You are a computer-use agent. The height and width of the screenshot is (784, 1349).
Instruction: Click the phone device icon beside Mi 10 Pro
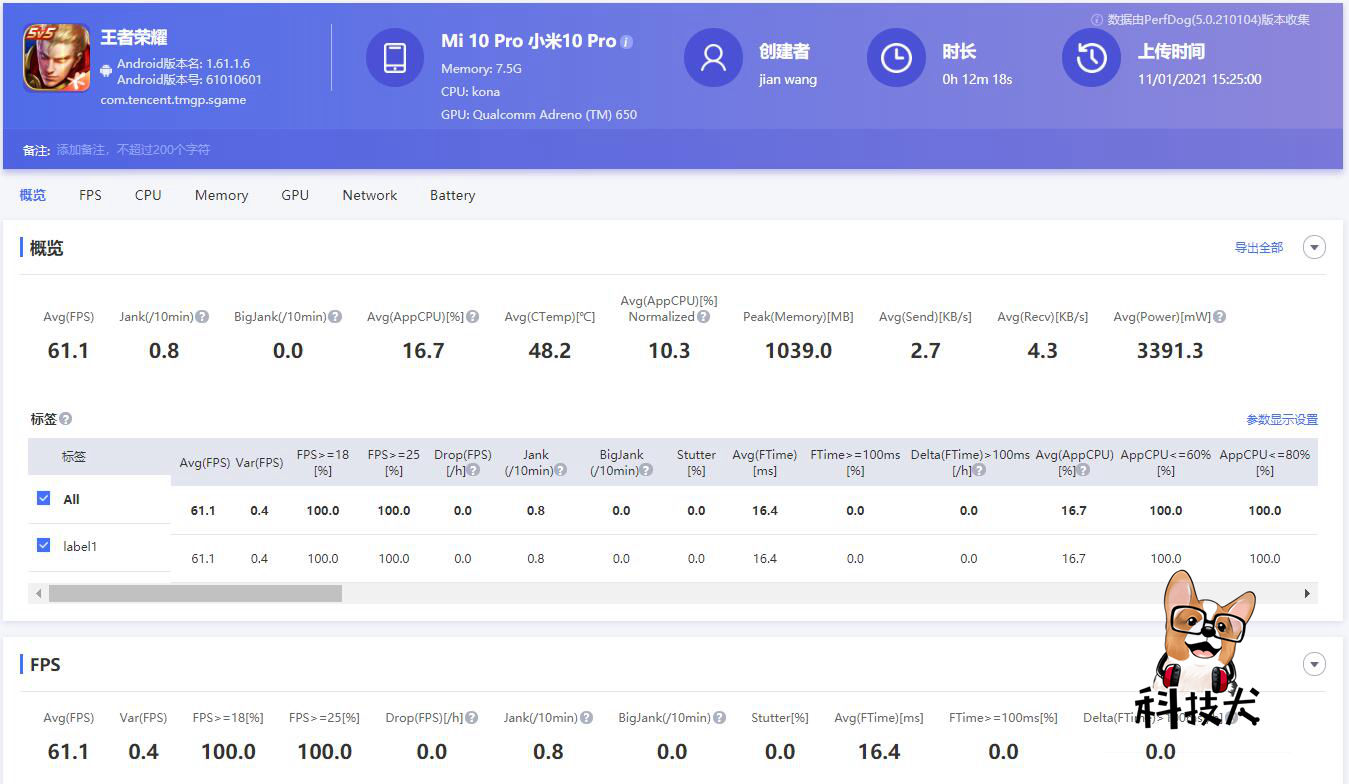pyautogui.click(x=395, y=58)
